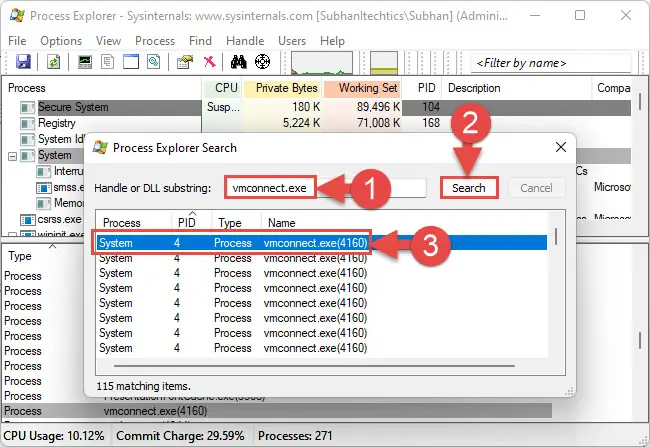The width and height of the screenshot is (650, 447).
Task: Sort main list by Process column header
Action: [x=102, y=88]
